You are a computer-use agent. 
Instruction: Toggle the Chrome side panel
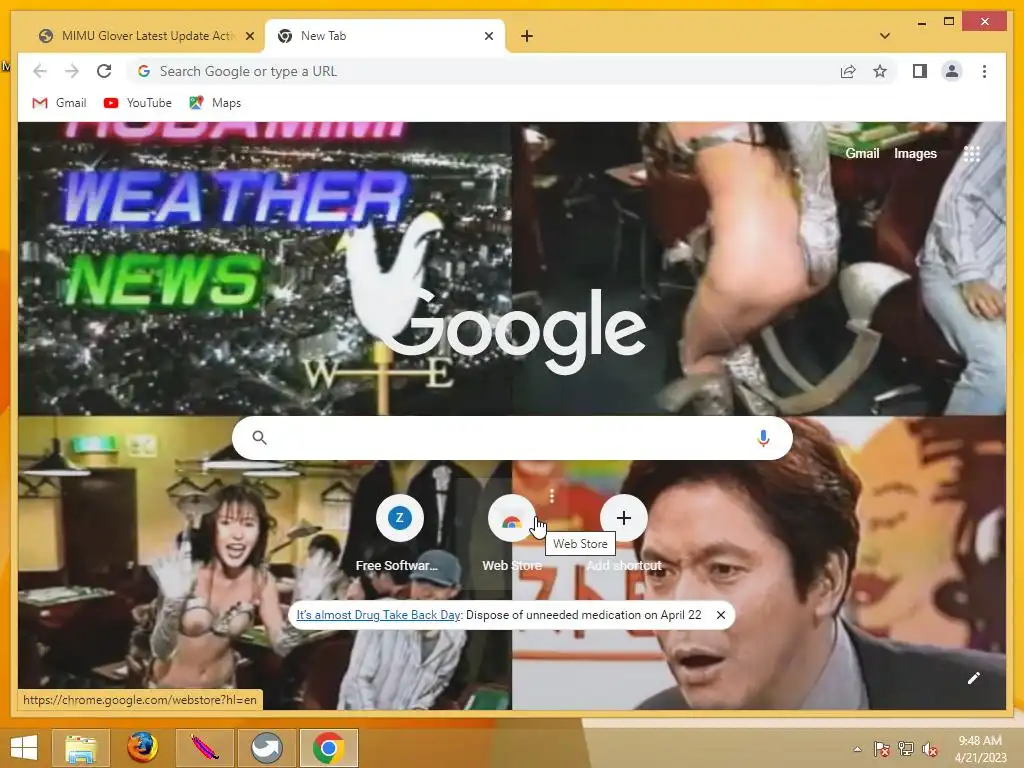point(920,71)
